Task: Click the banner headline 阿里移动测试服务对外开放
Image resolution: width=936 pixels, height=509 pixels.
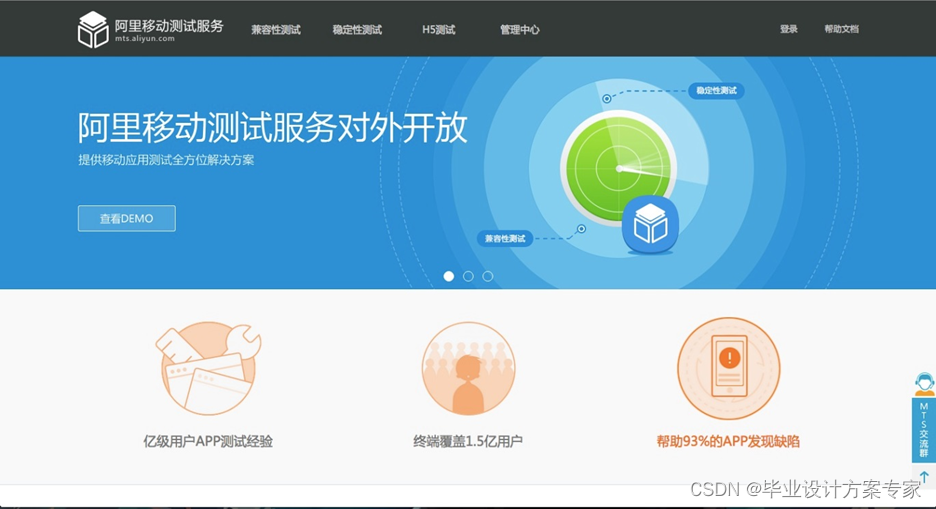Action: pyautogui.click(x=273, y=128)
